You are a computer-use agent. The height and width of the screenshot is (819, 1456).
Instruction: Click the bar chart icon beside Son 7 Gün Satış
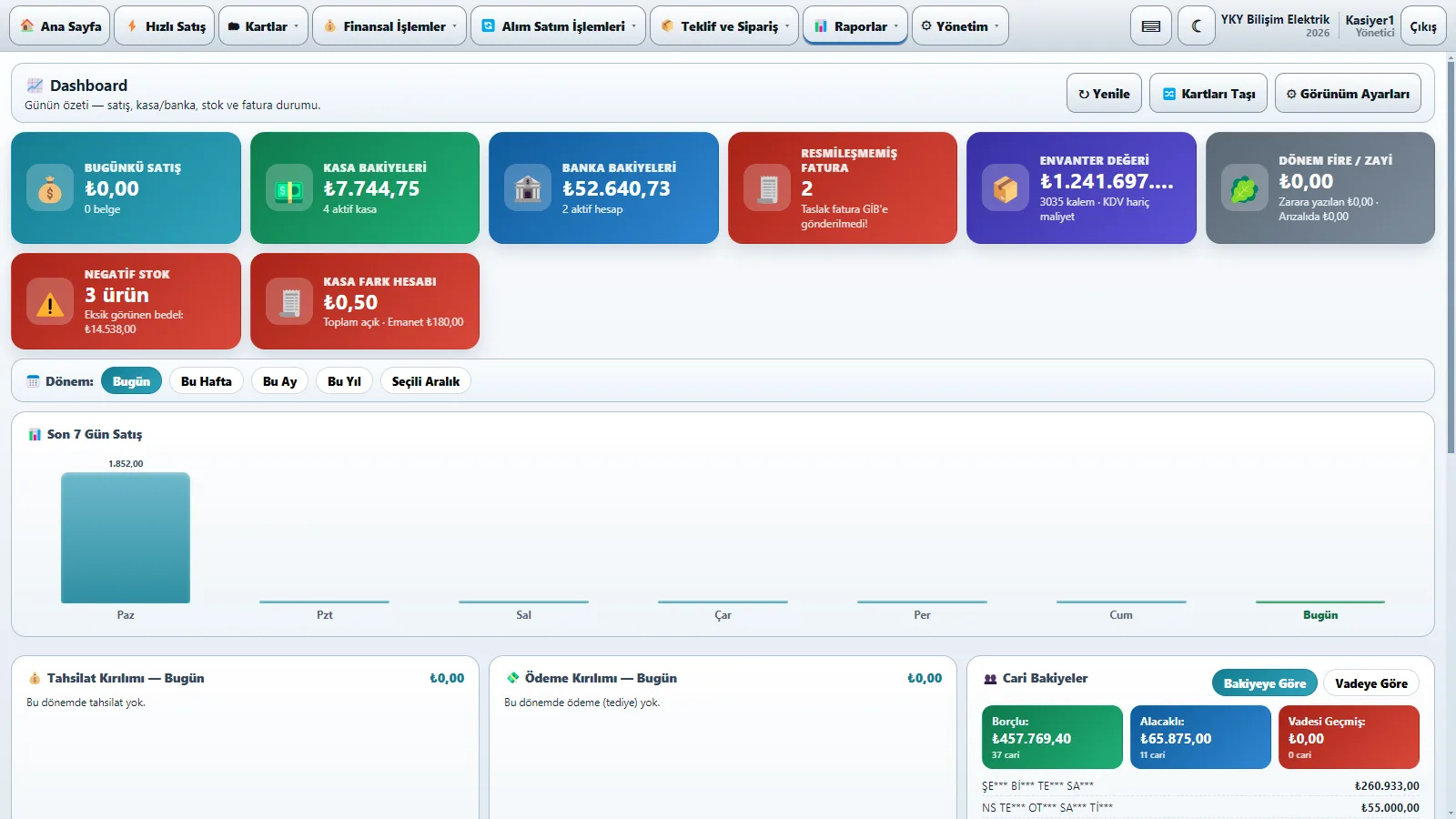point(35,435)
